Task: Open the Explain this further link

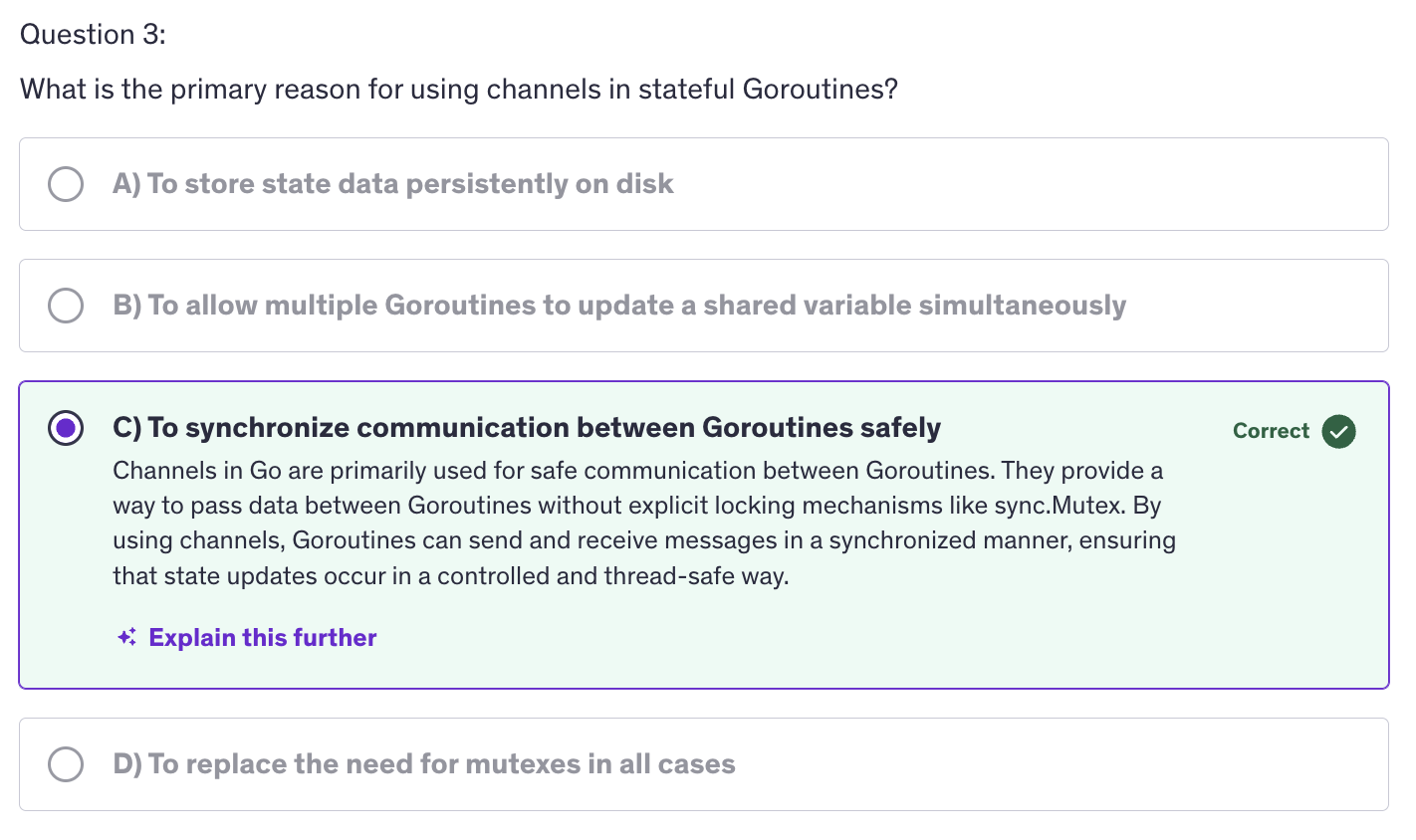Action: [x=262, y=638]
